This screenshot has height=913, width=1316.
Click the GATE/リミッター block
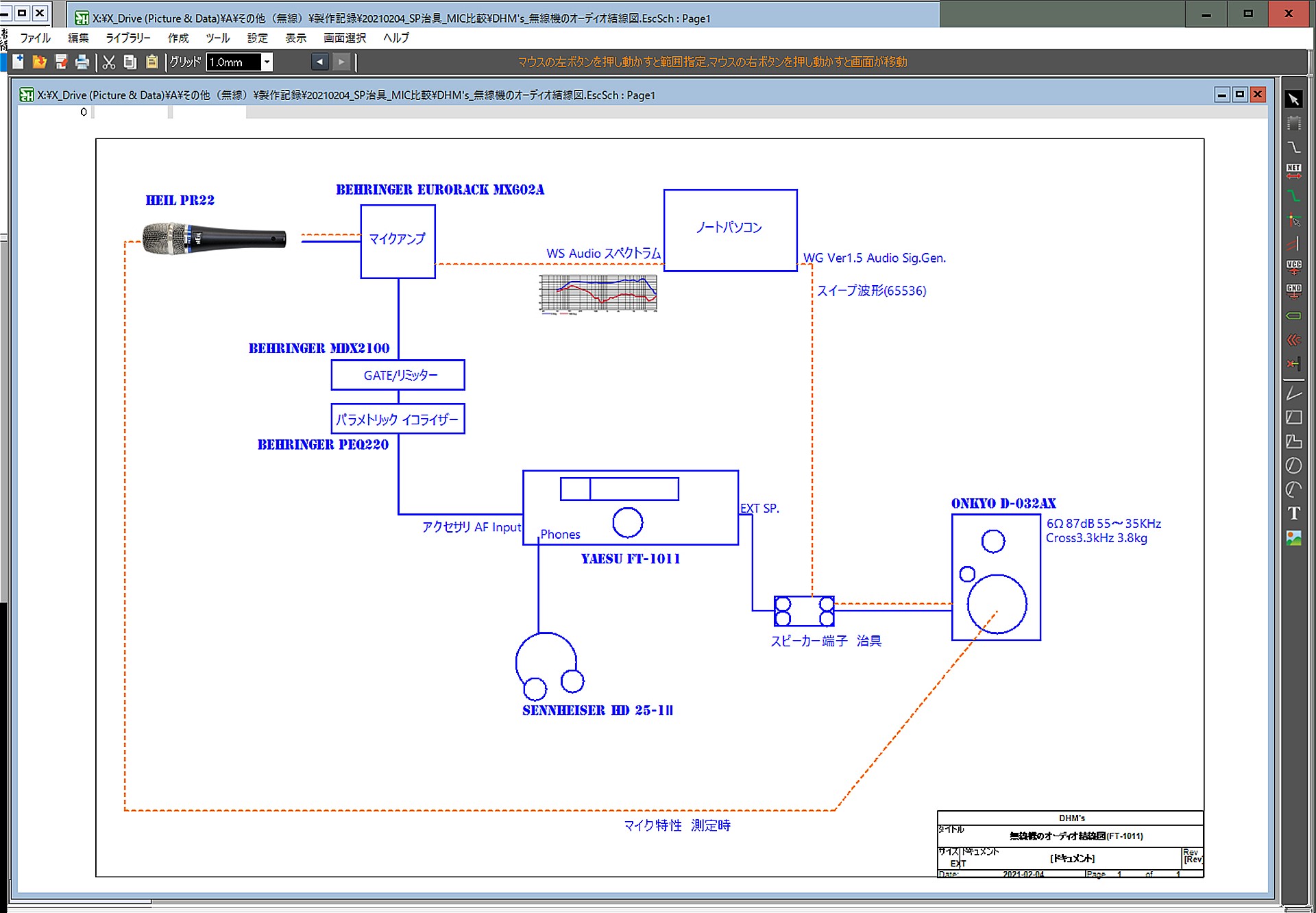(398, 375)
